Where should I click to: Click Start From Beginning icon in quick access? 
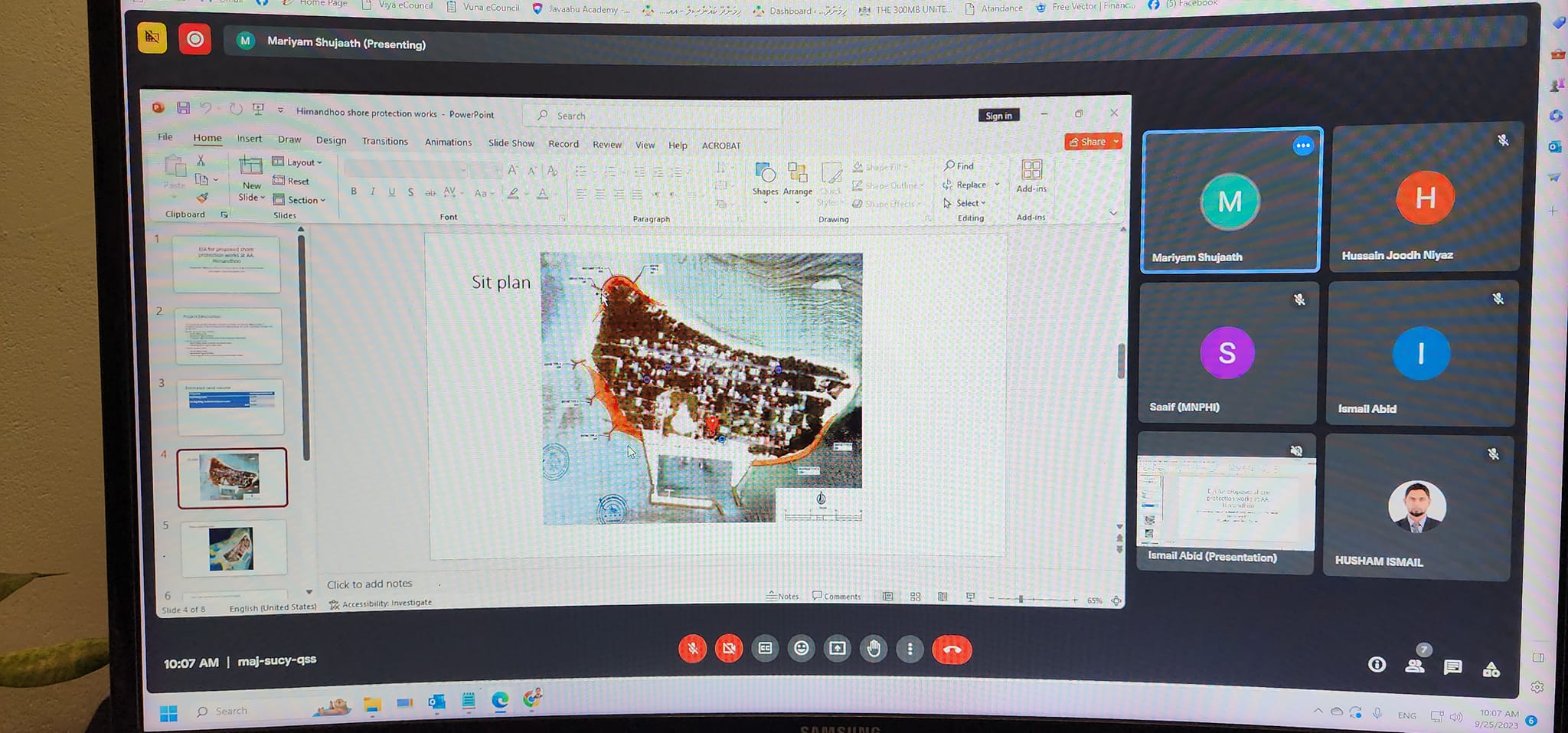258,110
